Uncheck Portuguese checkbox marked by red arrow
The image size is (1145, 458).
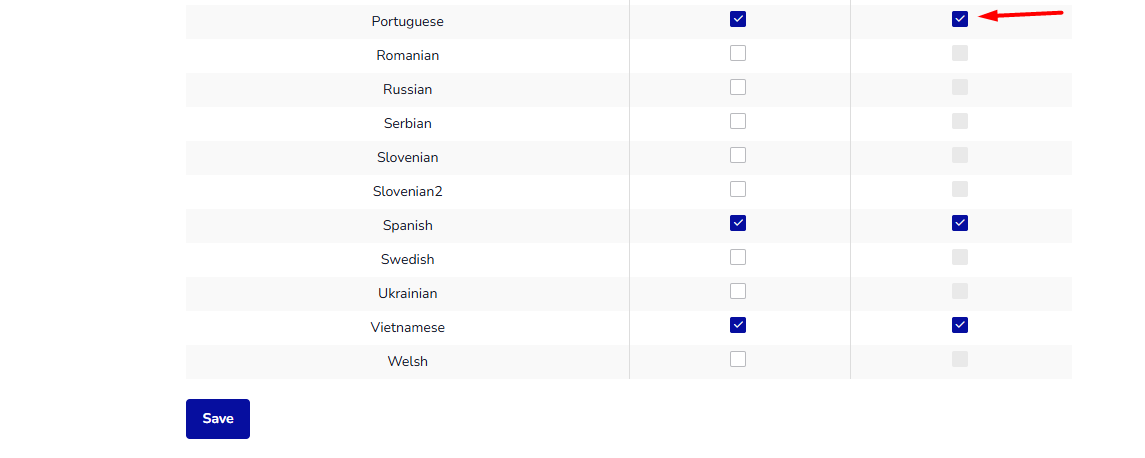click(x=960, y=20)
